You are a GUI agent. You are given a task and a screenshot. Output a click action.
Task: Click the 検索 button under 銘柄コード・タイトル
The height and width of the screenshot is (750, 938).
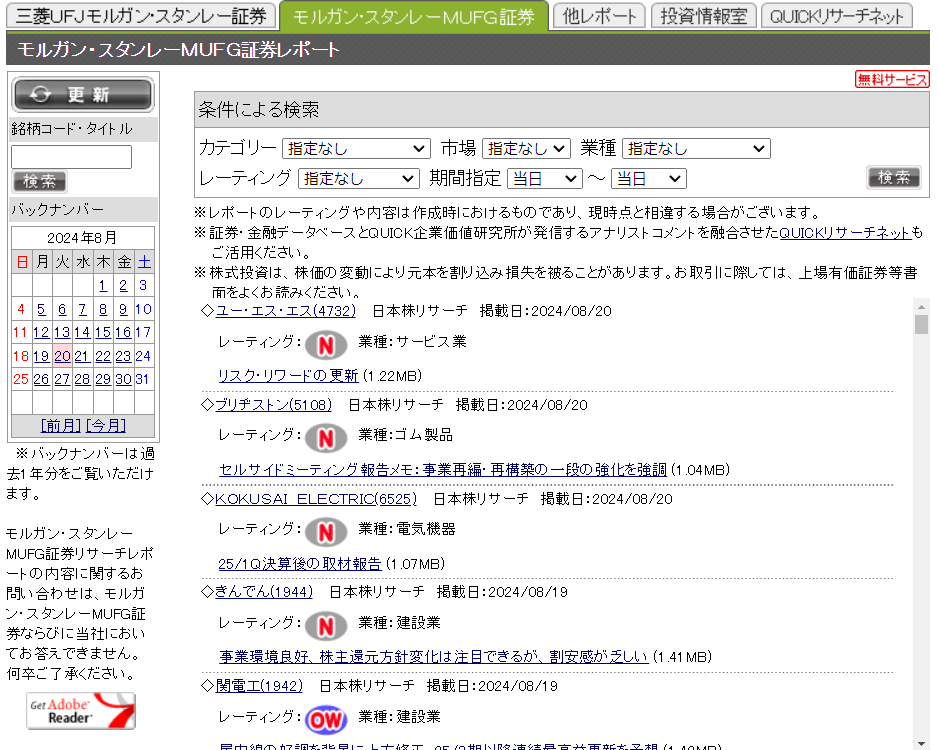click(x=39, y=181)
